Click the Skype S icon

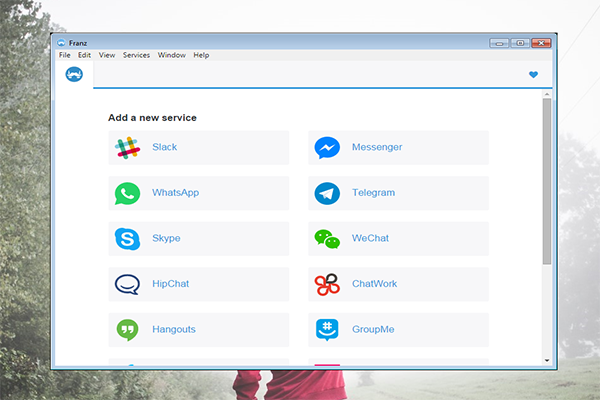click(x=127, y=239)
